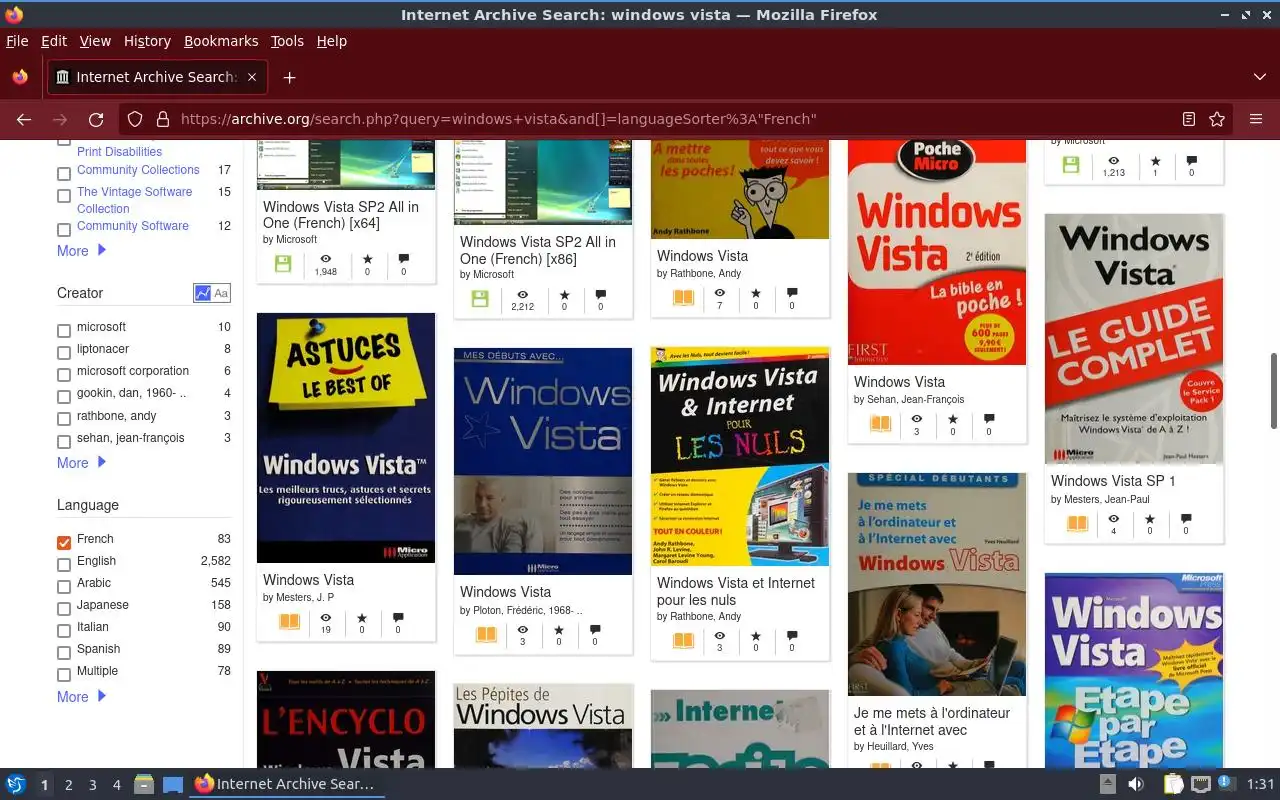
Task: Open the Firefox hamburger application menu
Action: (x=1256, y=119)
